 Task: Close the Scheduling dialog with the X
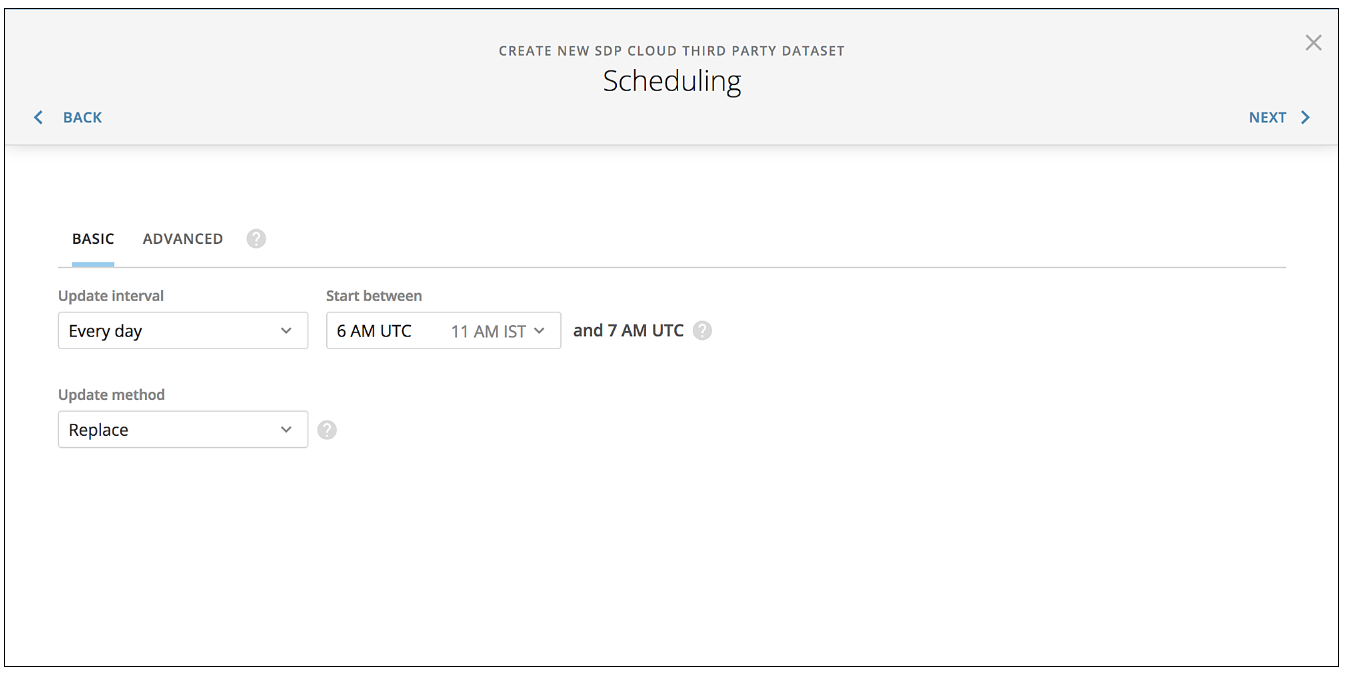click(x=1313, y=43)
